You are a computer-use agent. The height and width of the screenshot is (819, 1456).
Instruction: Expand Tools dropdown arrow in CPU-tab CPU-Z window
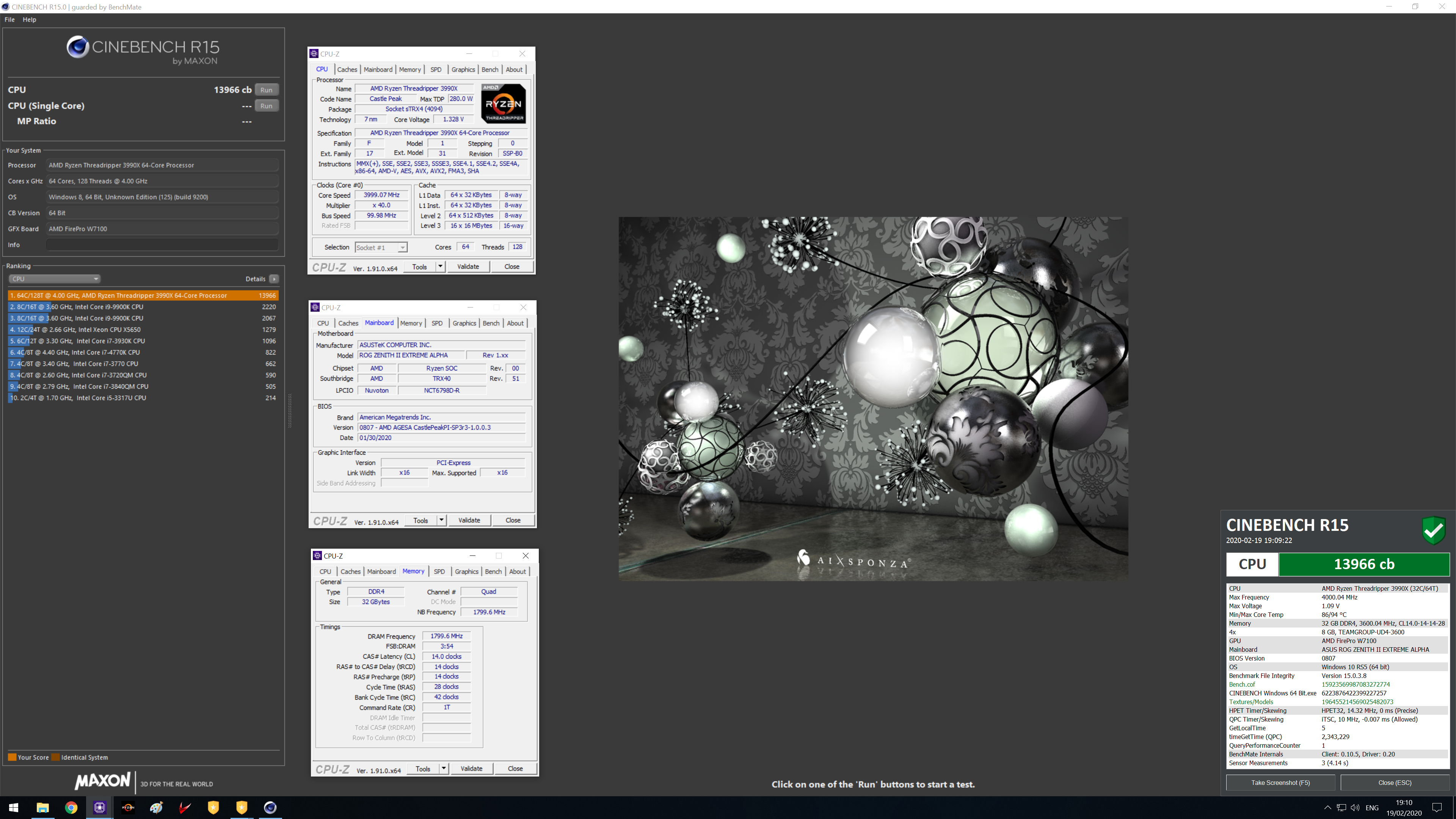pyautogui.click(x=440, y=266)
